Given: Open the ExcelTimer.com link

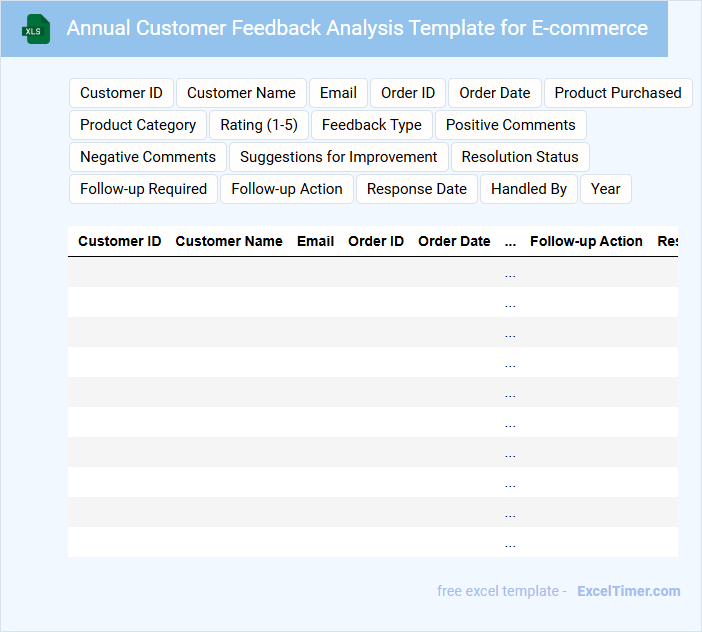Looking at the screenshot, I should (x=628, y=591).
